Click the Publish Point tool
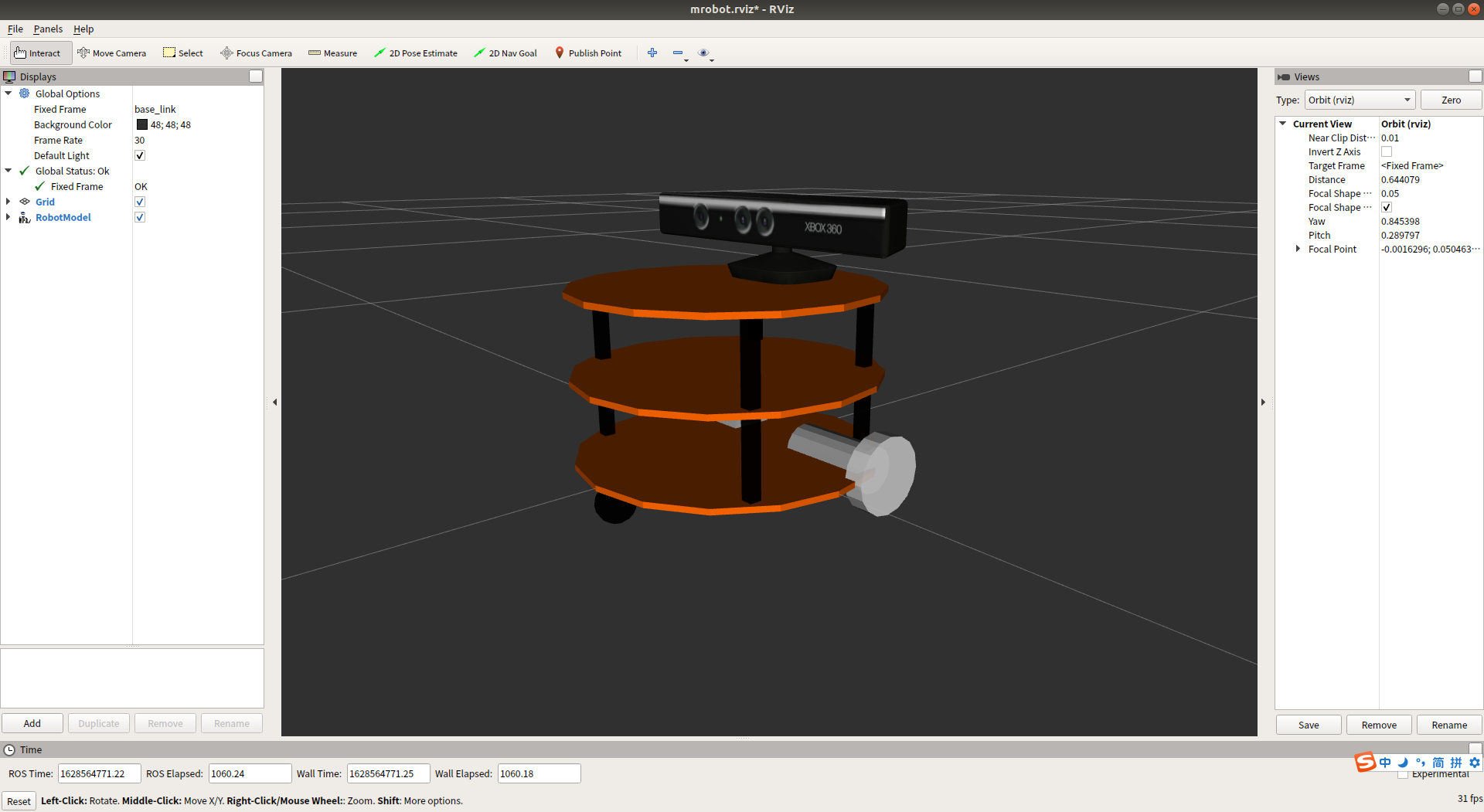Image resolution: width=1484 pixels, height=812 pixels. pyautogui.click(x=588, y=53)
